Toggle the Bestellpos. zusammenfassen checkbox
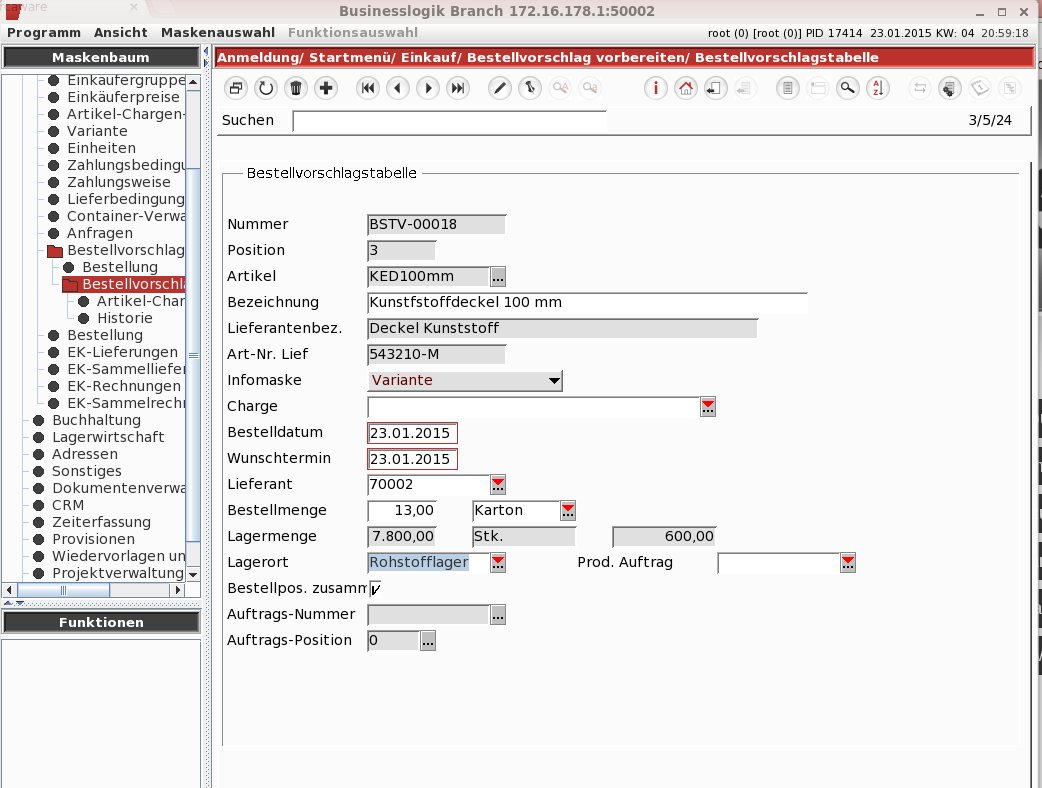This screenshot has width=1042, height=788. pos(375,589)
